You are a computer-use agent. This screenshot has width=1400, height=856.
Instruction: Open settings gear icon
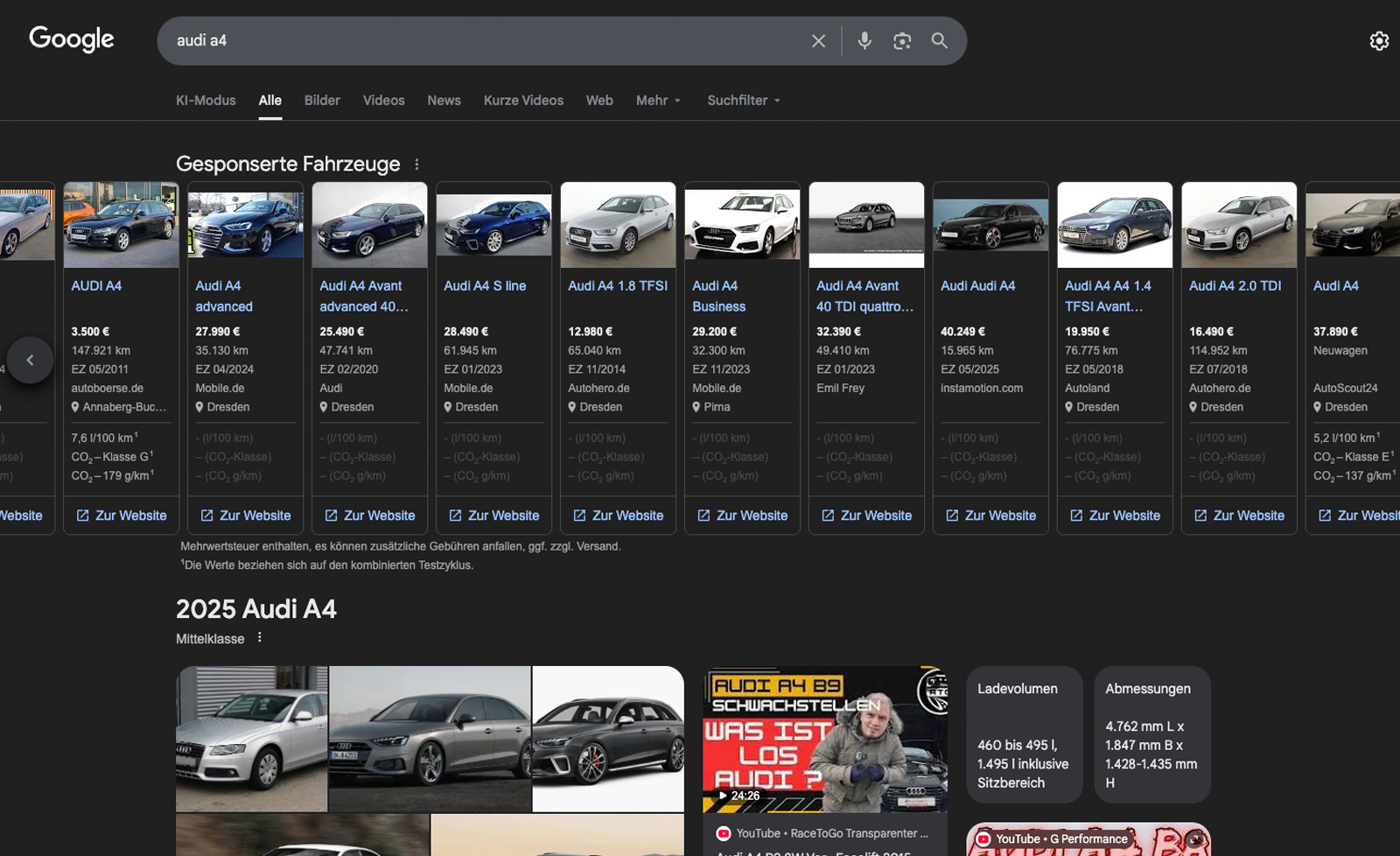tap(1379, 41)
